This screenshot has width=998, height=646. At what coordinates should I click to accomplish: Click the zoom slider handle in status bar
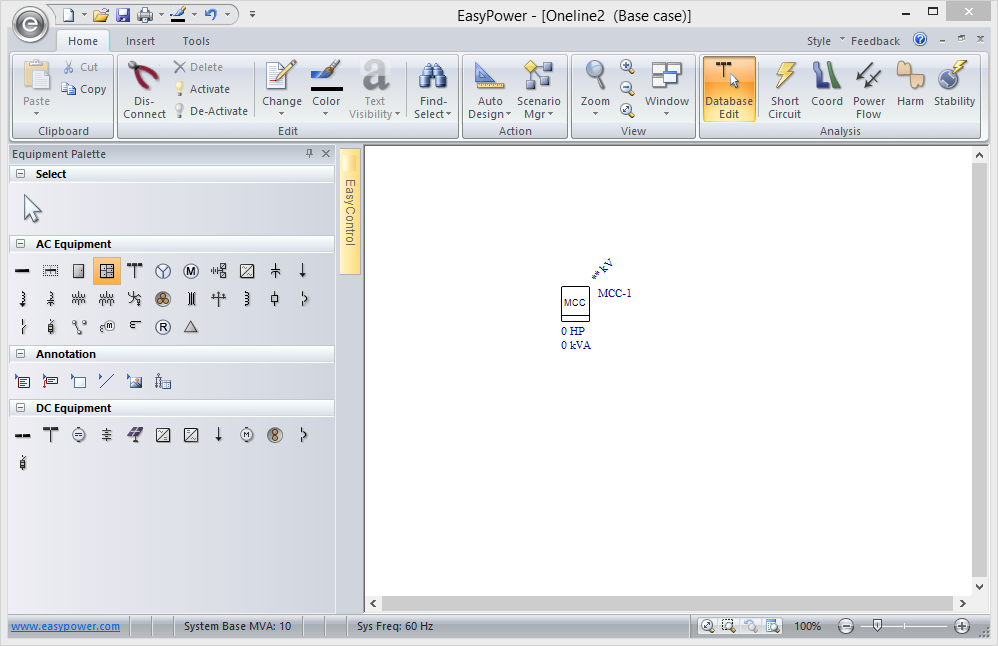coord(877,626)
